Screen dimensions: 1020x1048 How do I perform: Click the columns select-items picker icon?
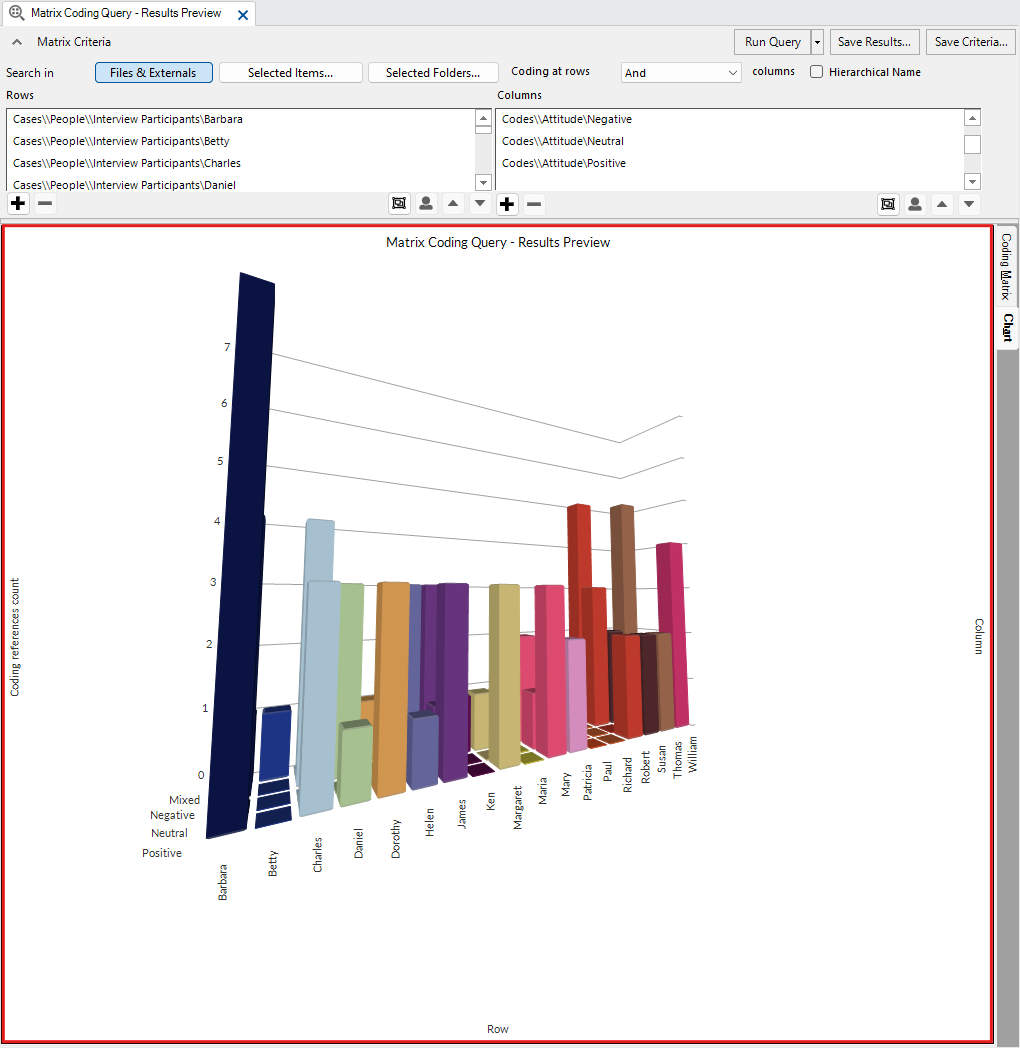click(888, 205)
